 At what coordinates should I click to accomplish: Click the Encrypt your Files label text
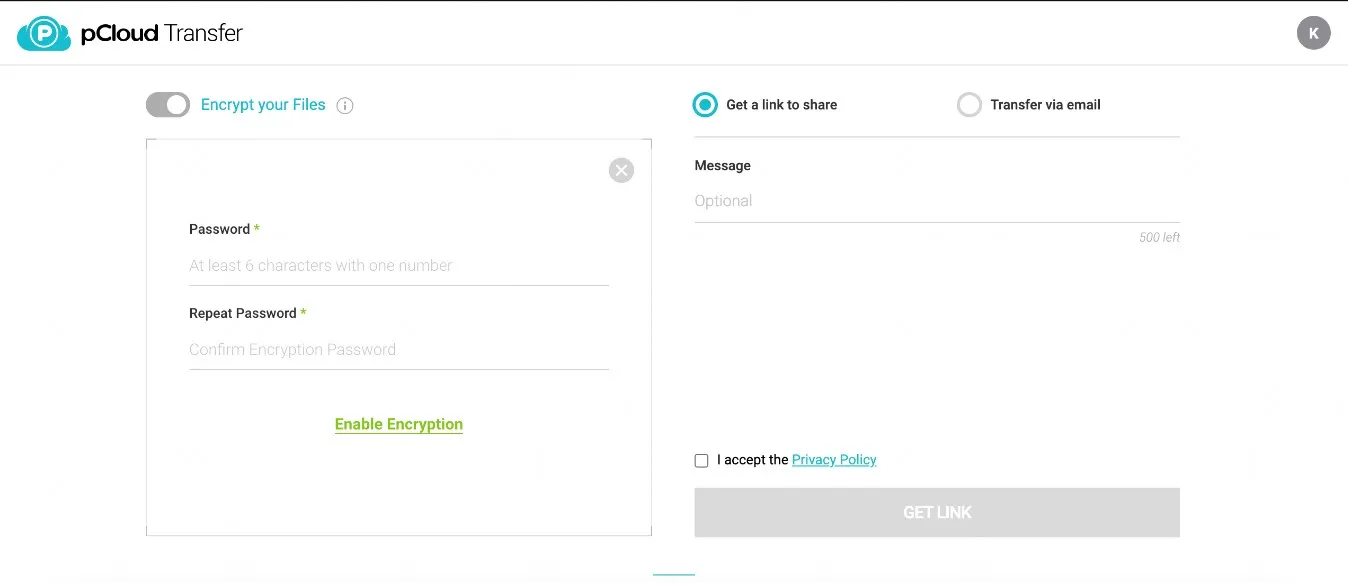point(263,105)
